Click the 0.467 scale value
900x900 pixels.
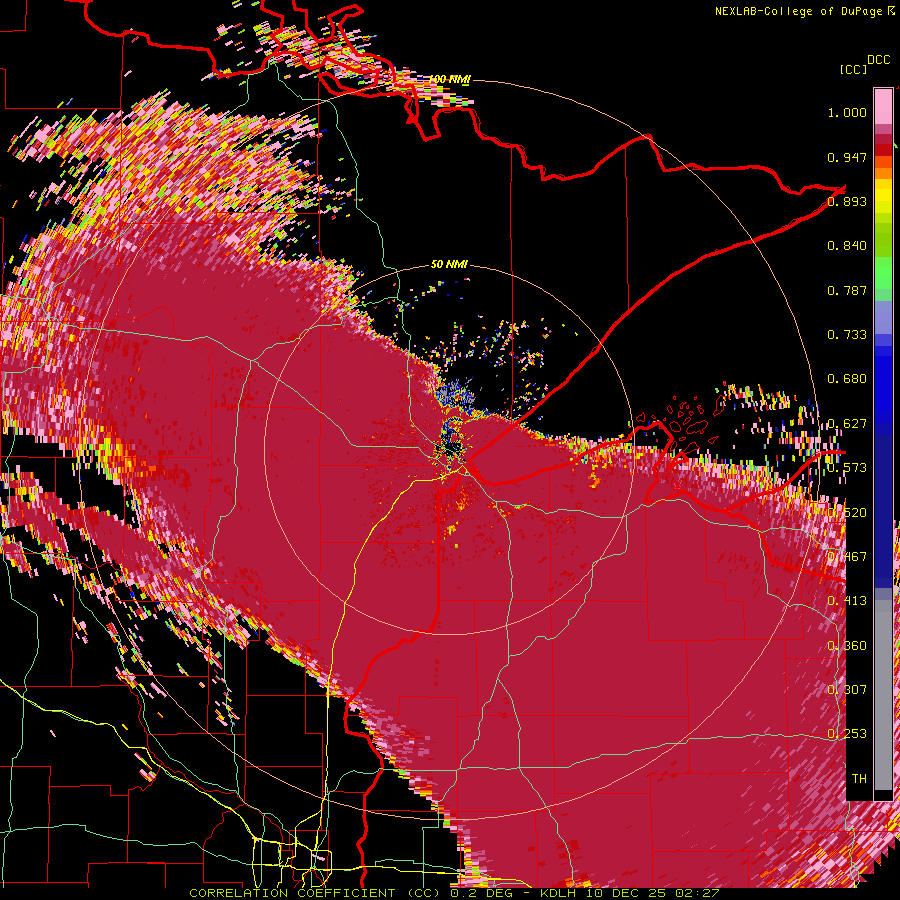point(847,557)
